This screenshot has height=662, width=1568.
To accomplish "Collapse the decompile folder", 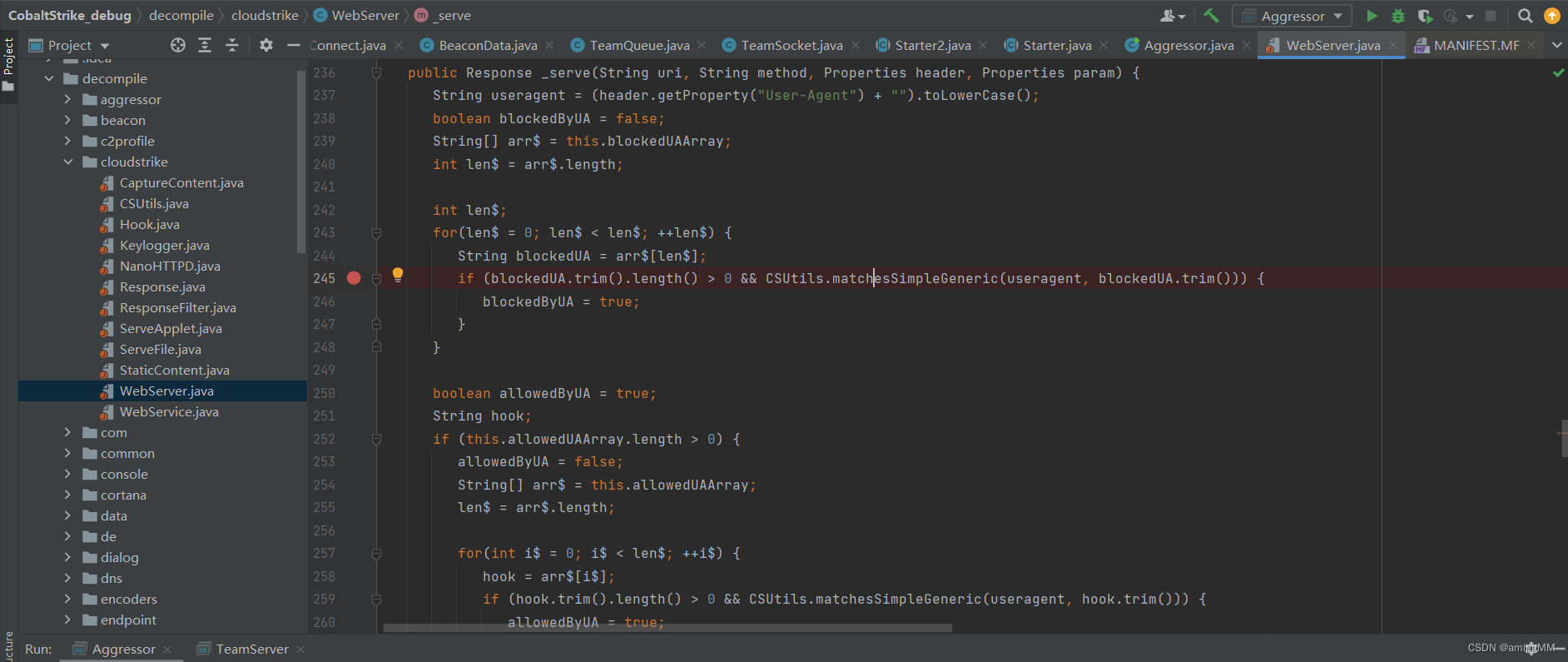I will pos(49,78).
